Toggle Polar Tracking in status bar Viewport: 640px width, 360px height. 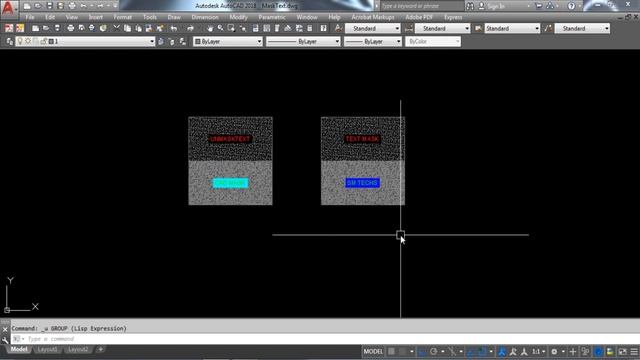(433, 351)
